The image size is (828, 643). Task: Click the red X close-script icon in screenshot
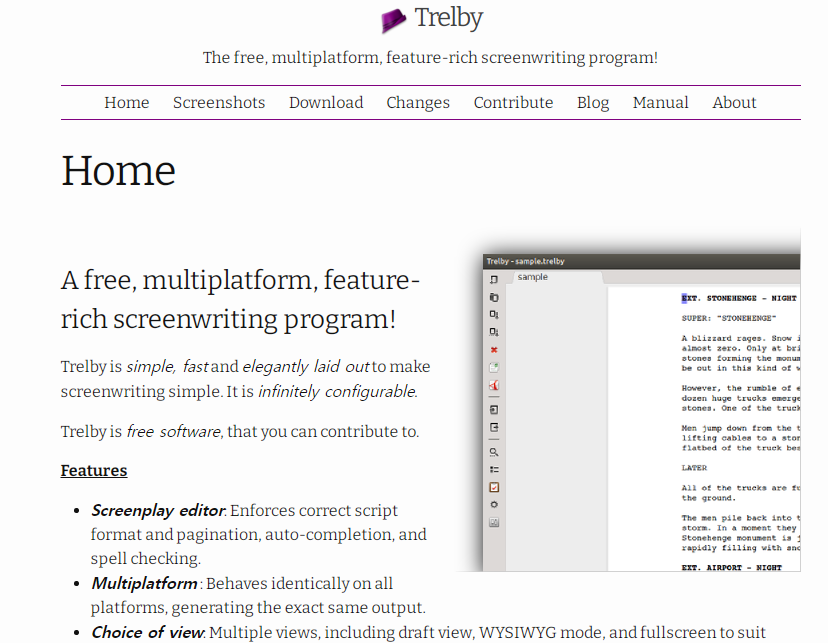click(x=494, y=349)
